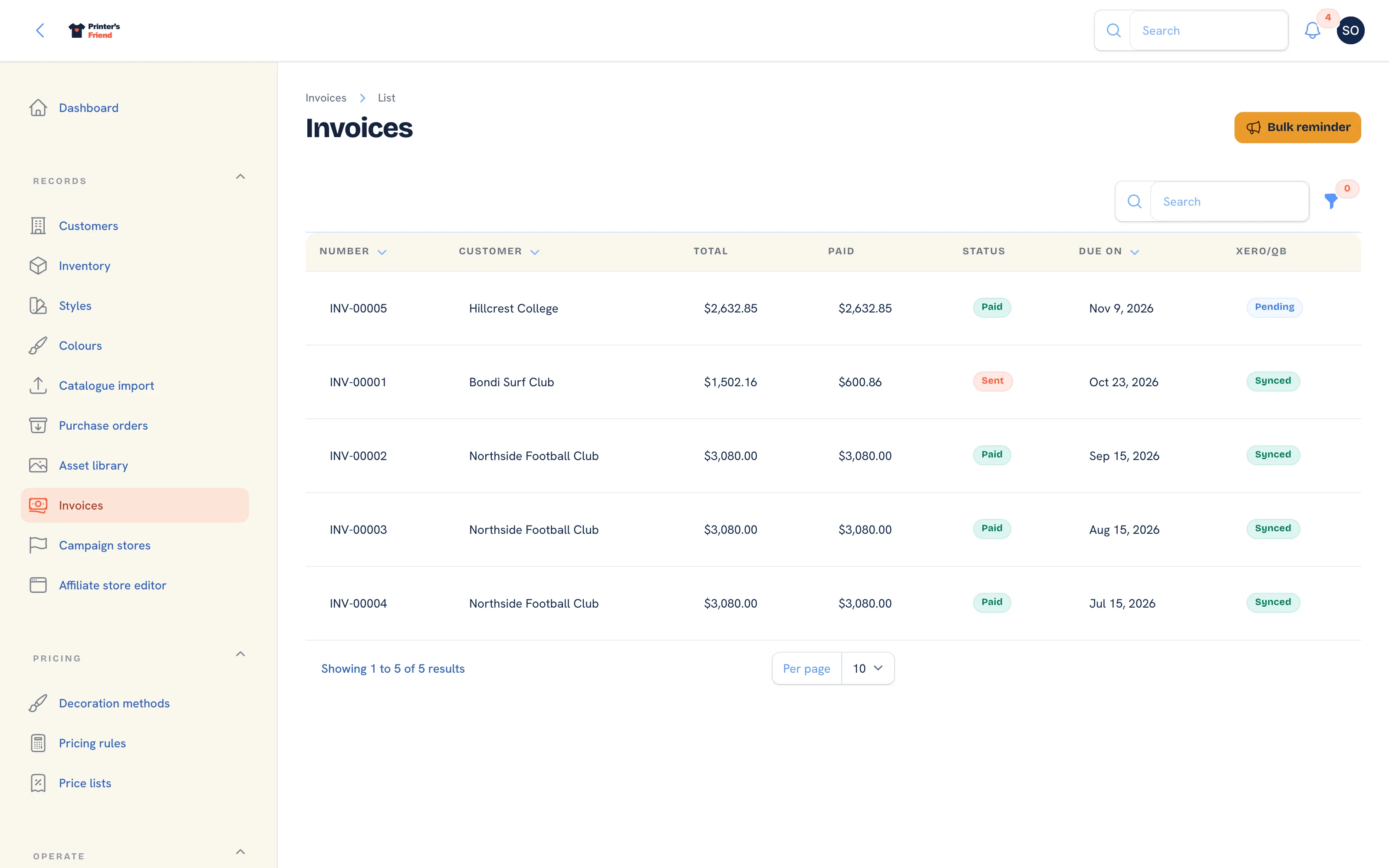Image resolution: width=1389 pixels, height=868 pixels.
Task: Click the Catalogue import upload icon
Action: coord(39,386)
